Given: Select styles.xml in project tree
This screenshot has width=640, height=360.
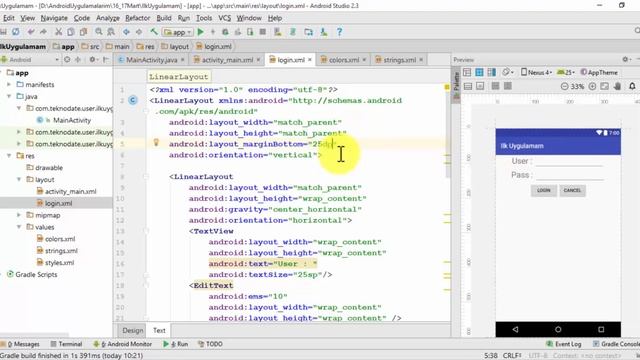Looking at the screenshot, I should pos(56,262).
